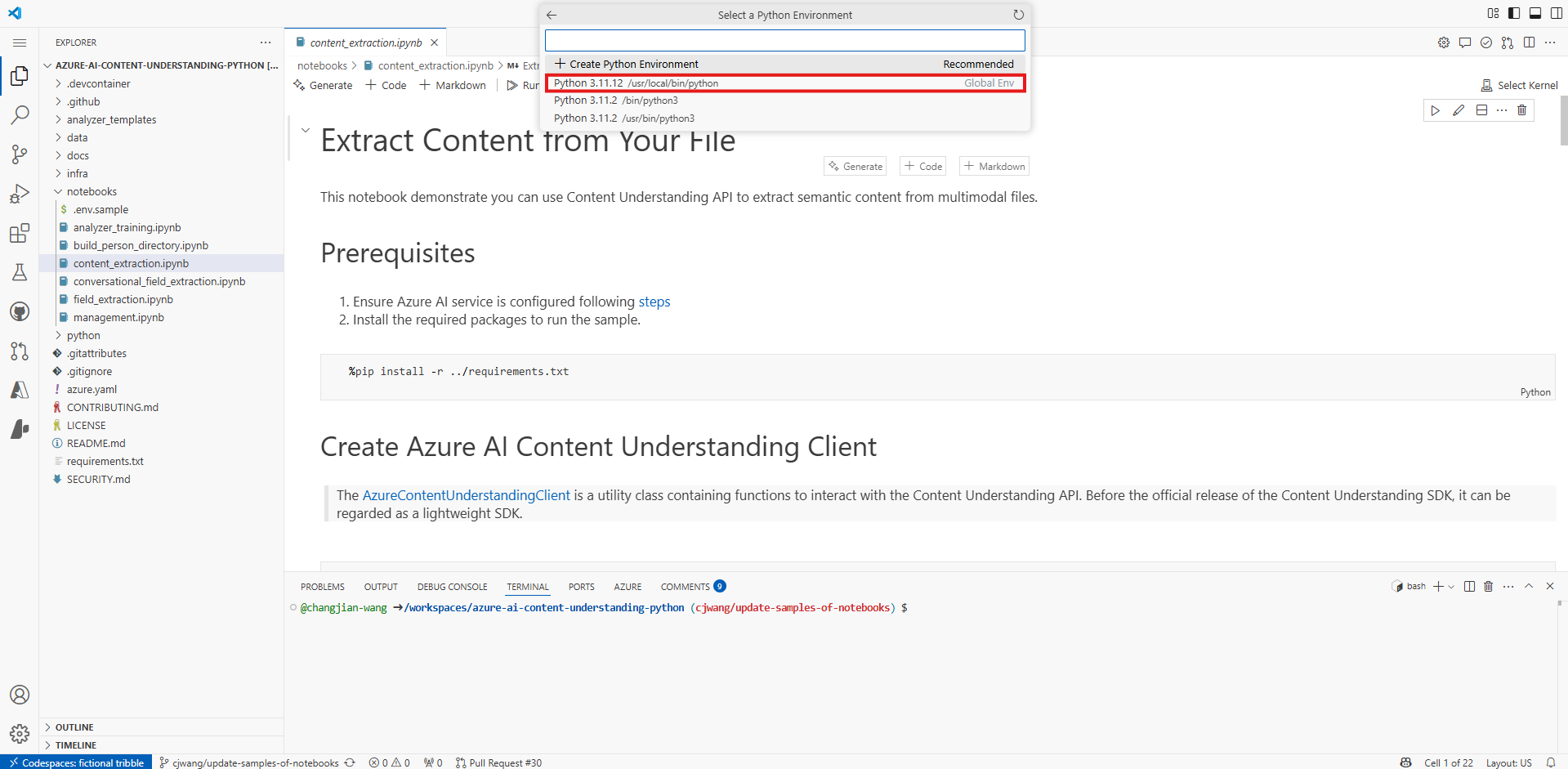The height and width of the screenshot is (769, 1568).
Task: Expand the python folder
Action: click(x=83, y=336)
